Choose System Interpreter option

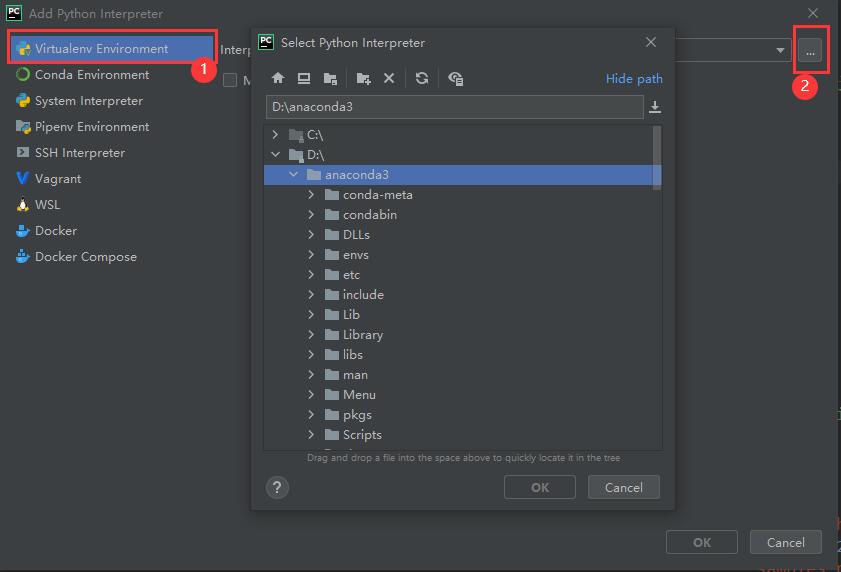(79, 100)
